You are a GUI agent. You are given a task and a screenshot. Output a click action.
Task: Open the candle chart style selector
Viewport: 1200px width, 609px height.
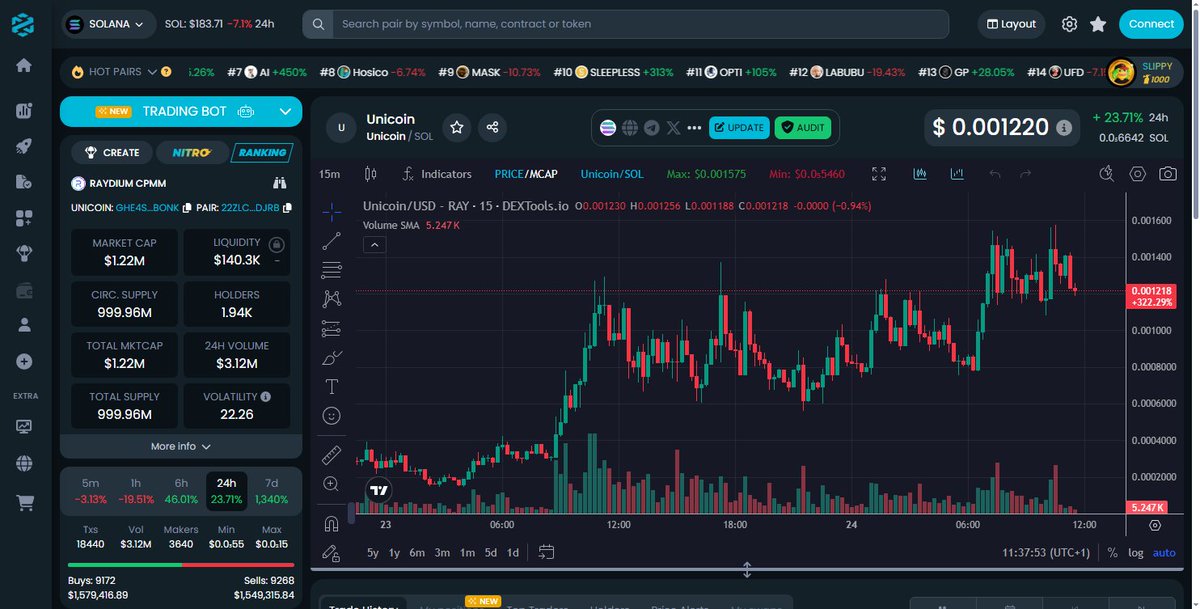tap(371, 174)
